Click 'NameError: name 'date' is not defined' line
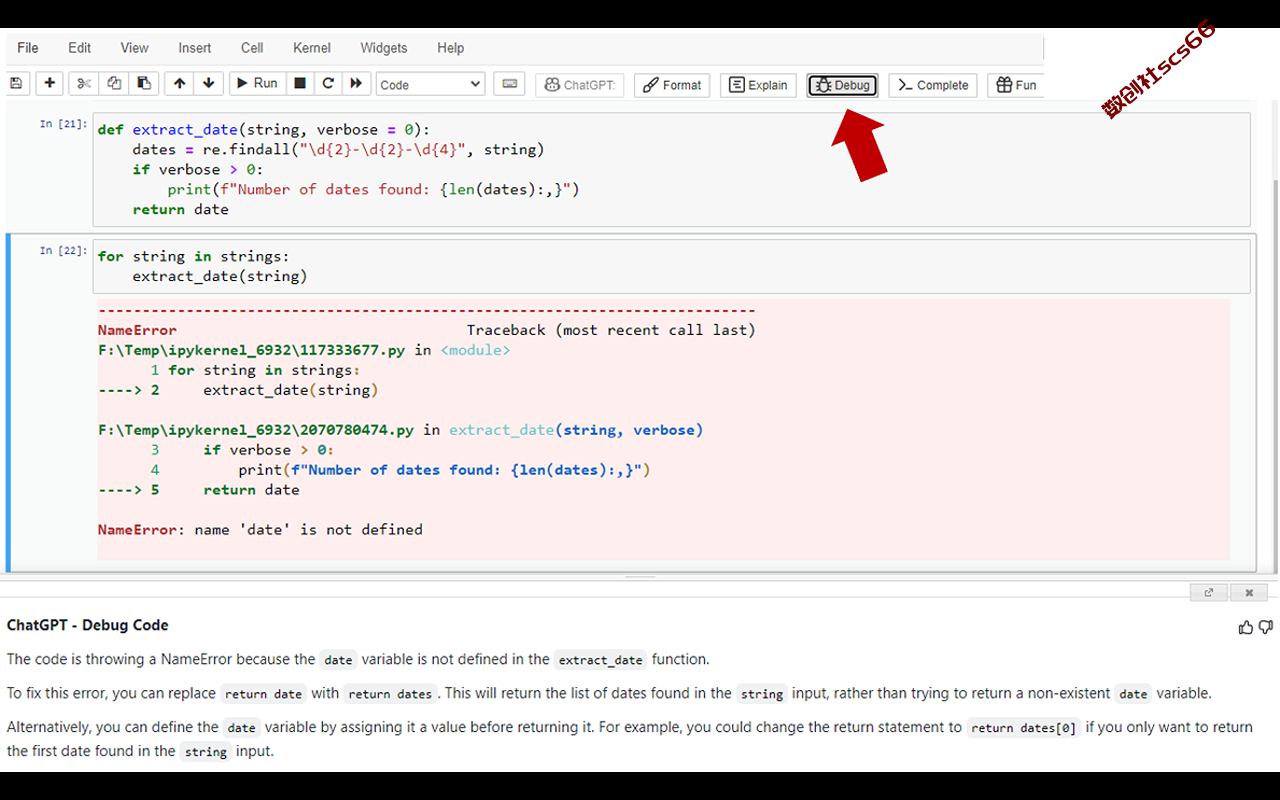Screen dimensions: 1280x800 click(x=260, y=530)
